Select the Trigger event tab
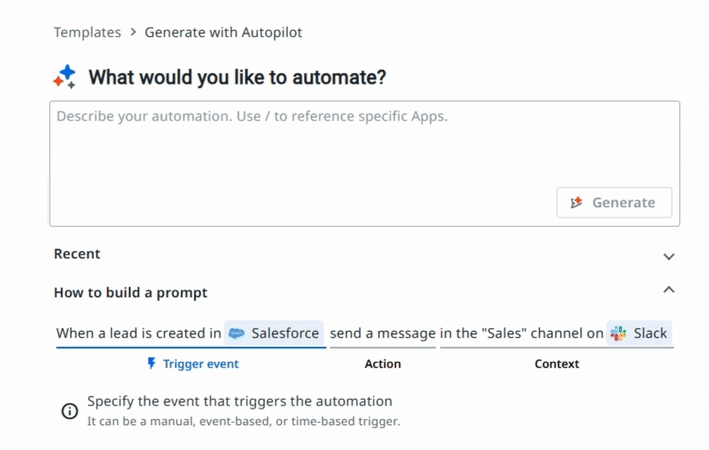 tap(193, 364)
